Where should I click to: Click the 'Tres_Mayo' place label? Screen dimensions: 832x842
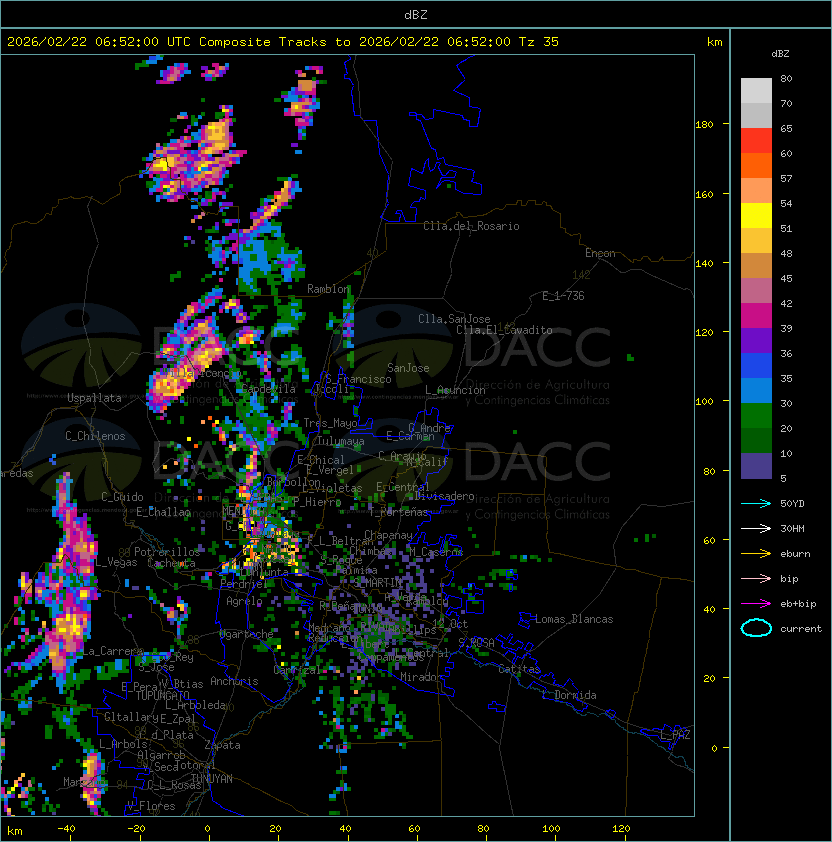click(x=330, y=423)
